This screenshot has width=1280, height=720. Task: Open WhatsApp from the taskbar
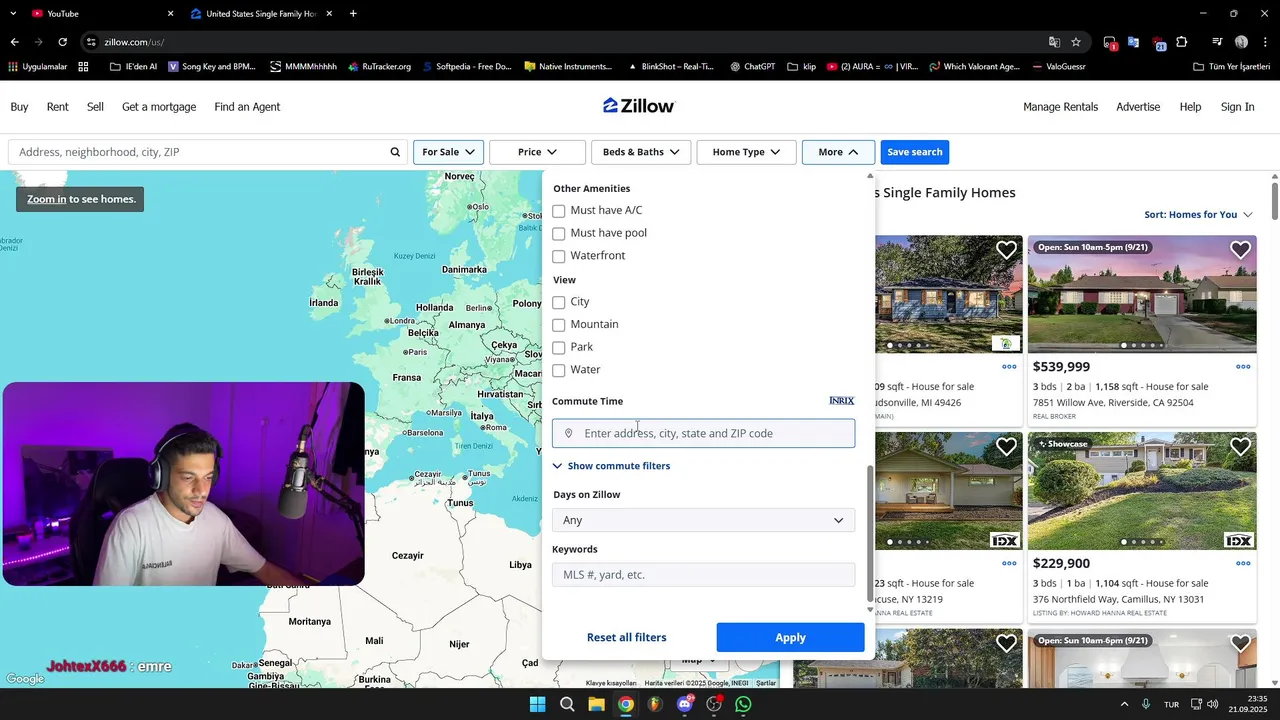point(743,704)
